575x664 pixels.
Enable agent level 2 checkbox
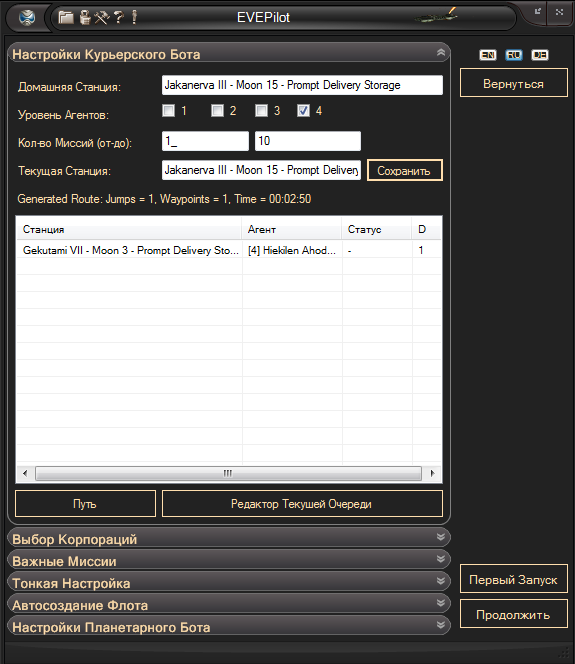tap(218, 111)
